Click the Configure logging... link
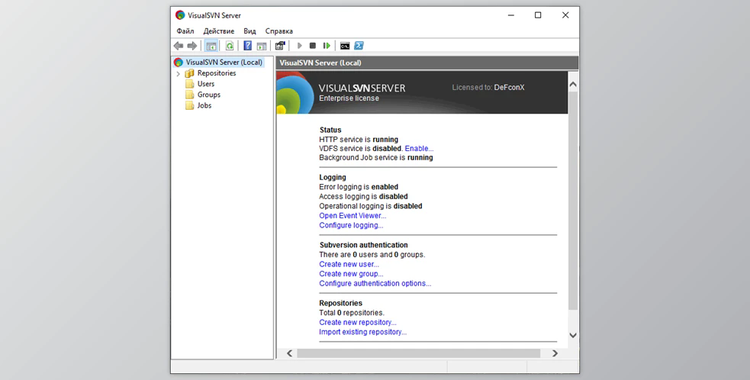 (x=351, y=225)
